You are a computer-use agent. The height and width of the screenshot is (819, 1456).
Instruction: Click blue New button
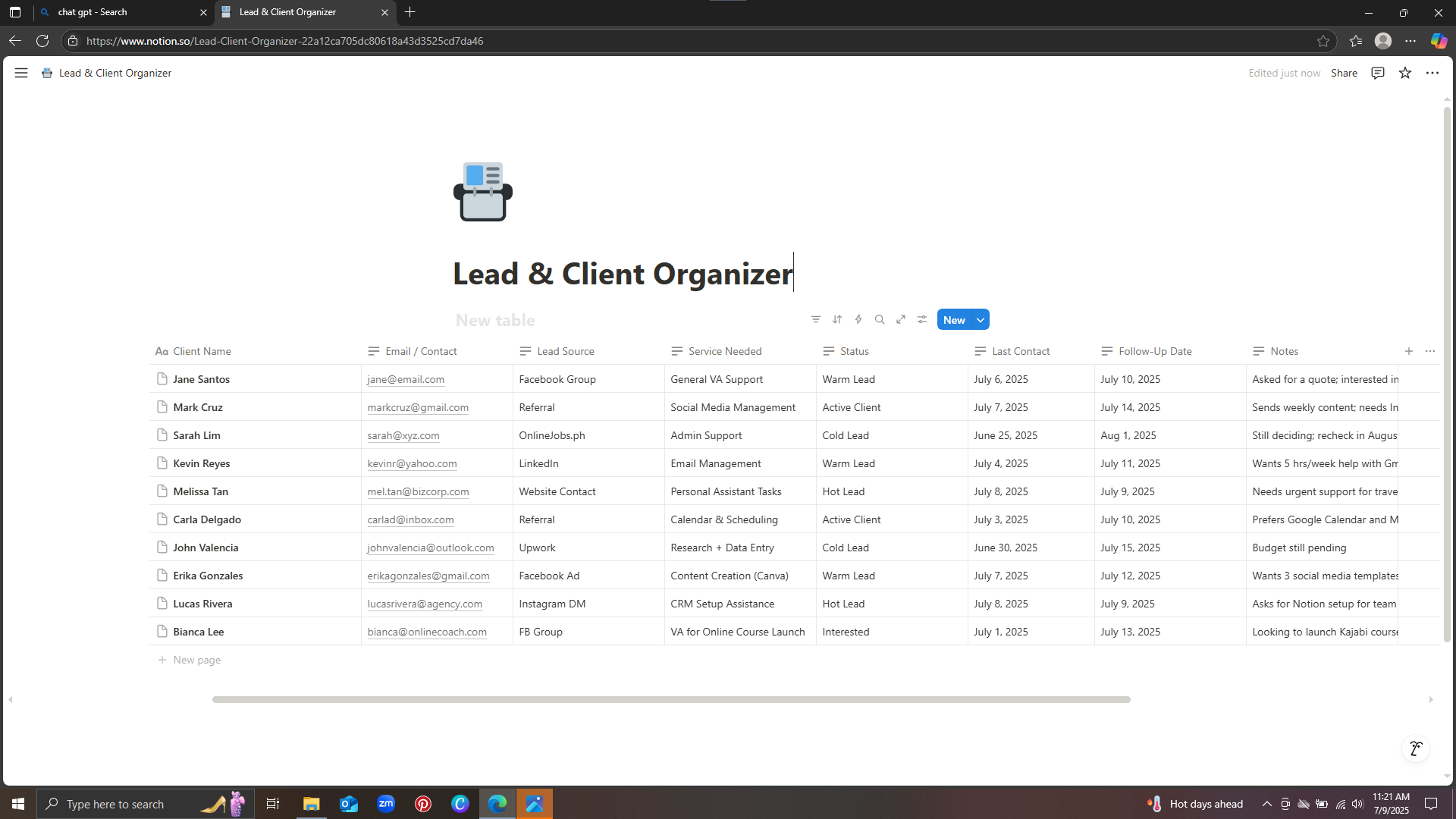click(953, 320)
